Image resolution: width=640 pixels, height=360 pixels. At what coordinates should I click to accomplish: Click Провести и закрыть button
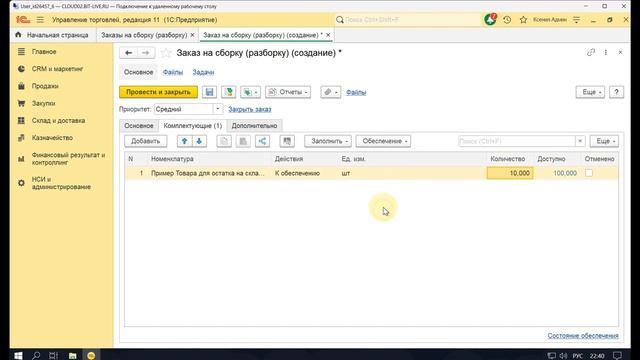[x=158, y=92]
